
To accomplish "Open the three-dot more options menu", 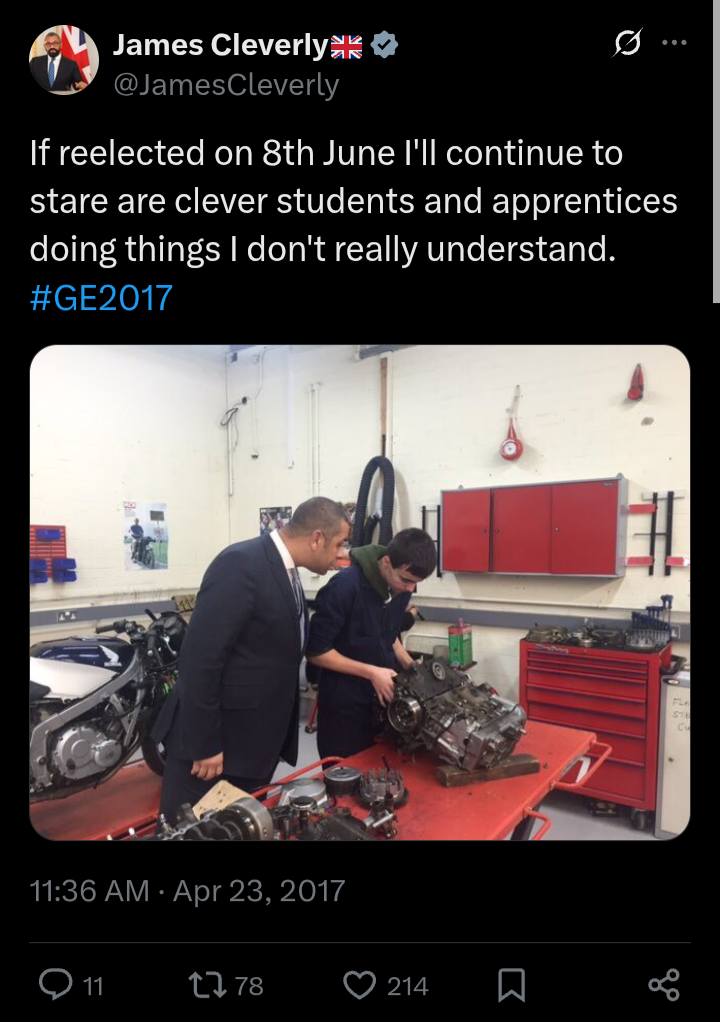I will click(x=674, y=43).
